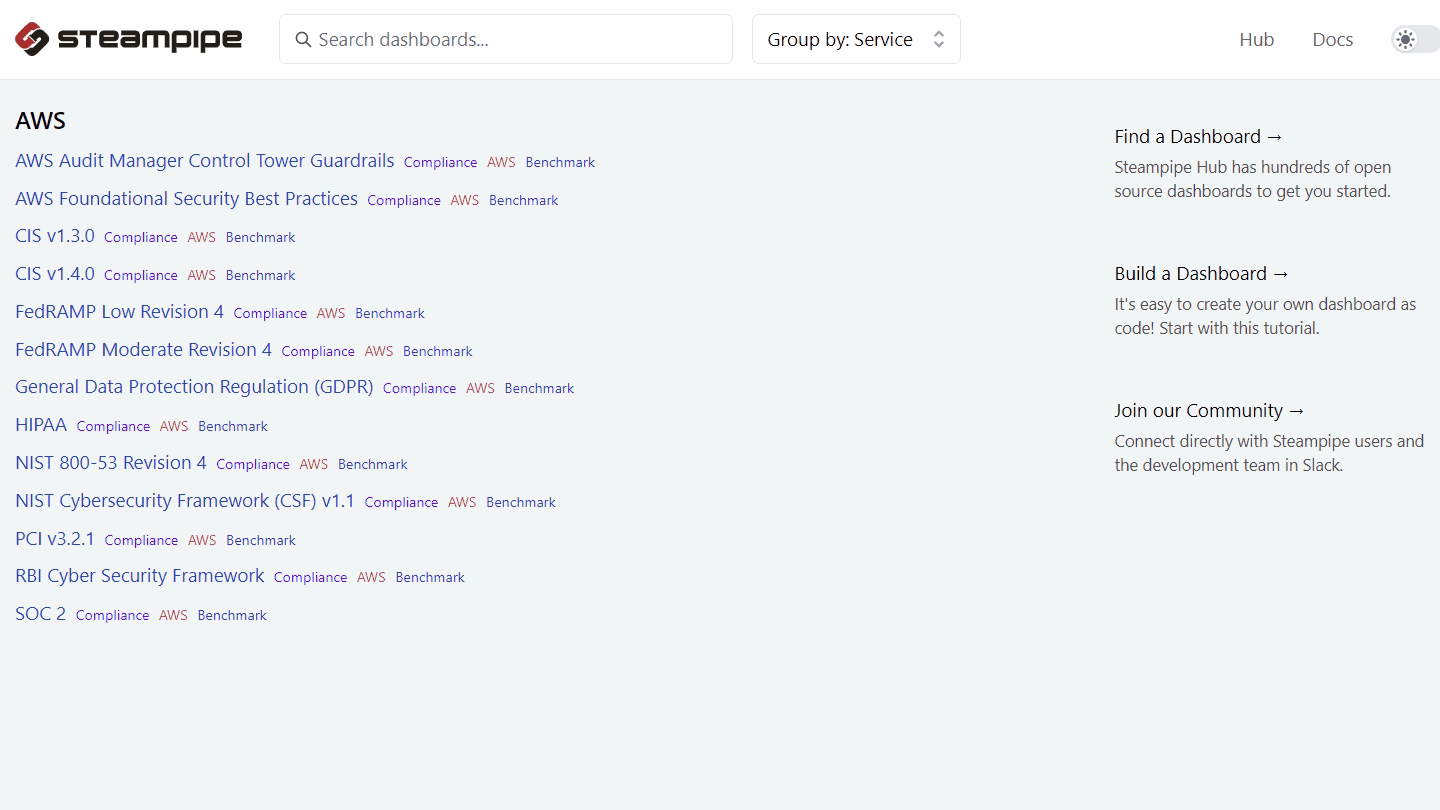Click Benchmark tag on NIST CSF v1.1 row
This screenshot has height=810, width=1440.
tap(521, 502)
